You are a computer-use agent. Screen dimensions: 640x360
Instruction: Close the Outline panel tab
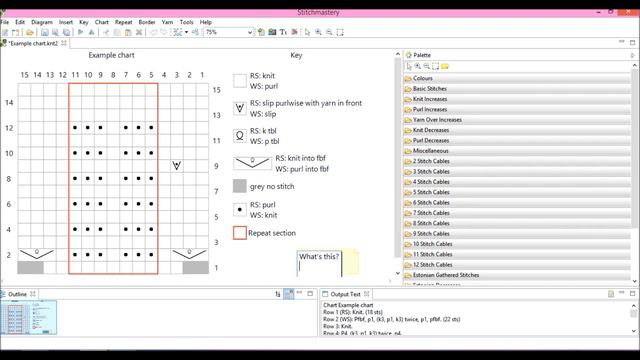33,294
